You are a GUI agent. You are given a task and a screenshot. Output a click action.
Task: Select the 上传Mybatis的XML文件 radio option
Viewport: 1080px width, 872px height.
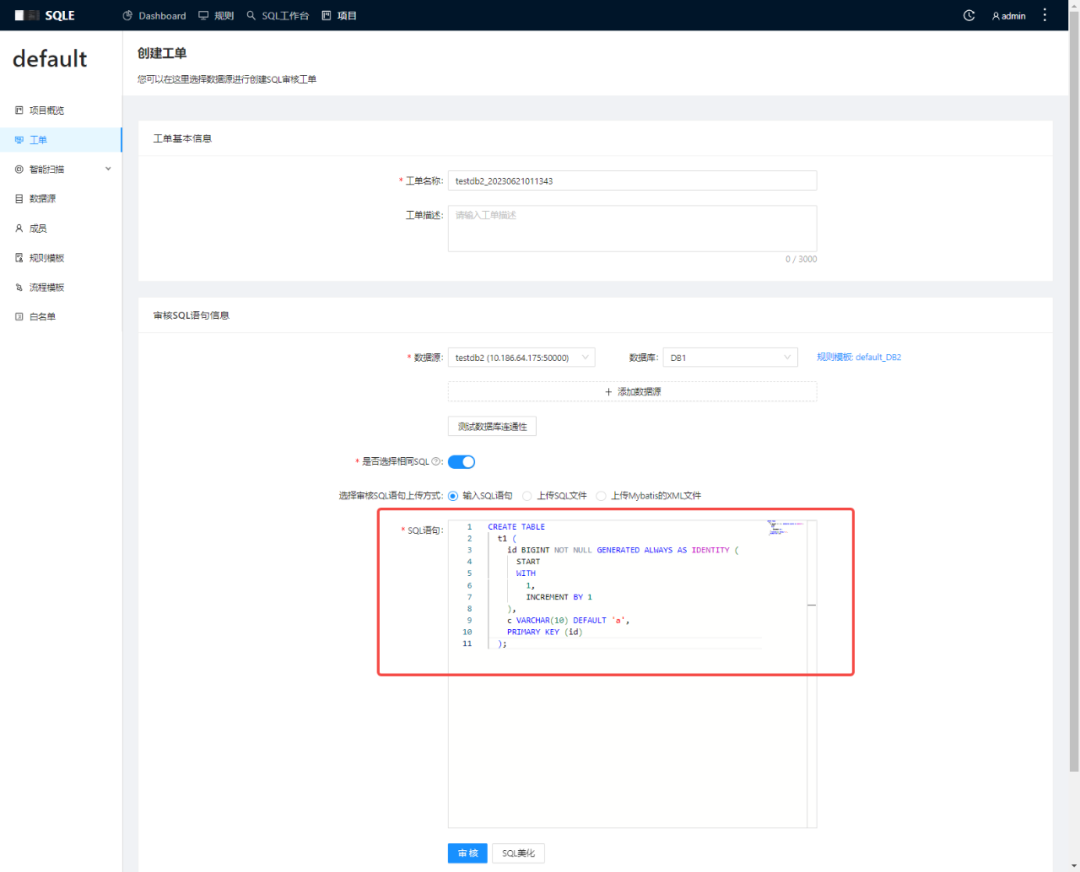(601, 496)
